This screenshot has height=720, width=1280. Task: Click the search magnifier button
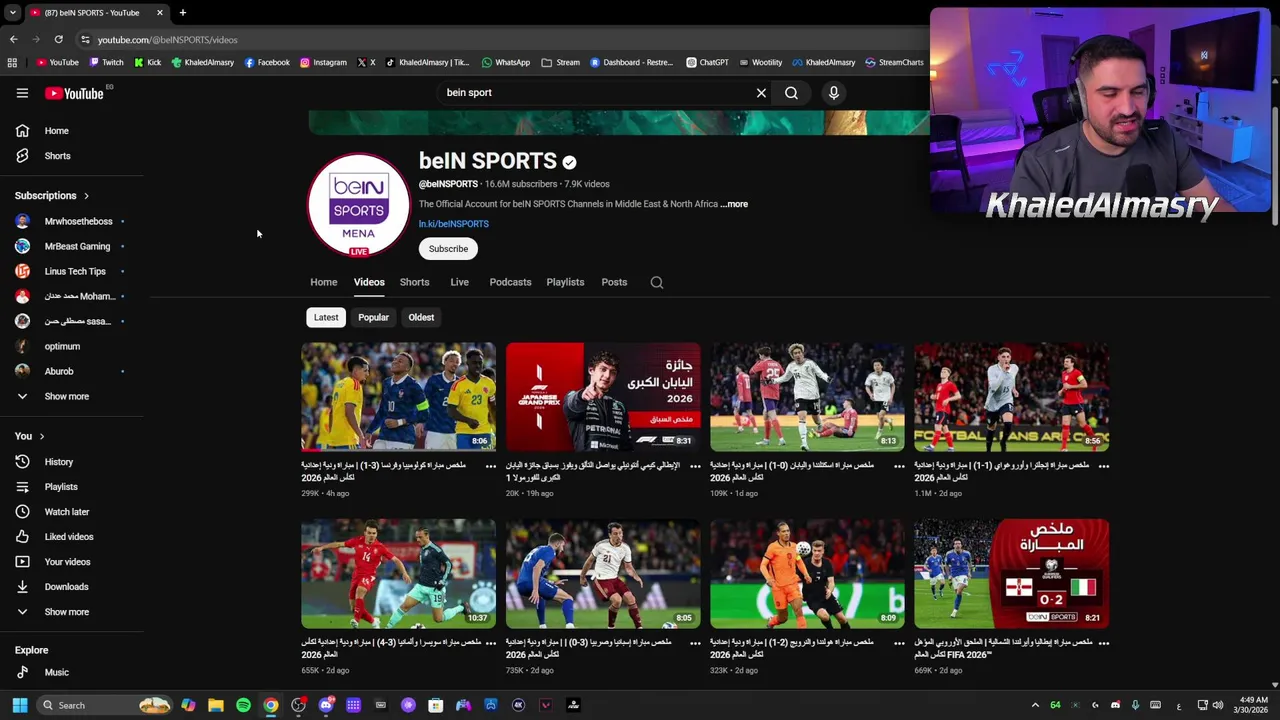(791, 93)
